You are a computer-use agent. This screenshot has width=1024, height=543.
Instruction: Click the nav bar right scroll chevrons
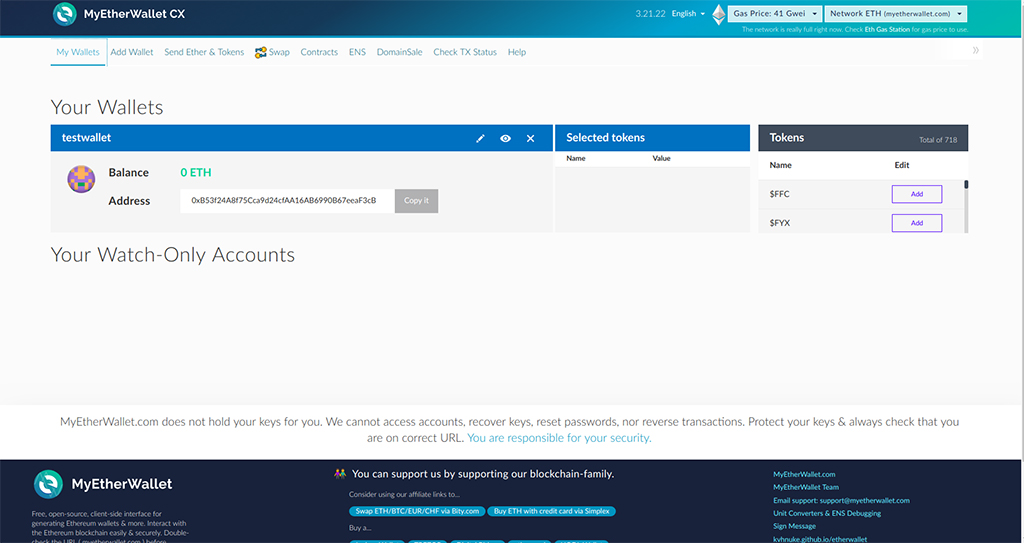click(x=976, y=50)
